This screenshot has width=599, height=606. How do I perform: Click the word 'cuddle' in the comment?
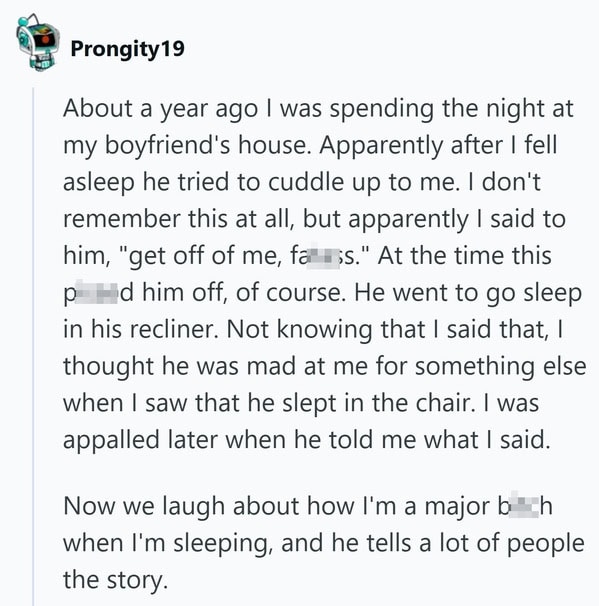tap(306, 182)
